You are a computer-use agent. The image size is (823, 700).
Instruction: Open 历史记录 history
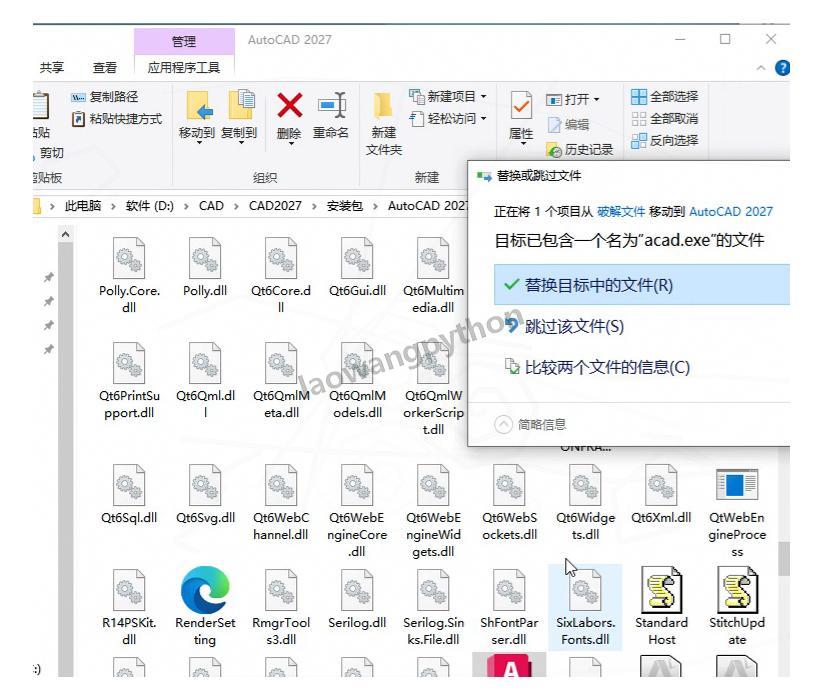point(579,150)
